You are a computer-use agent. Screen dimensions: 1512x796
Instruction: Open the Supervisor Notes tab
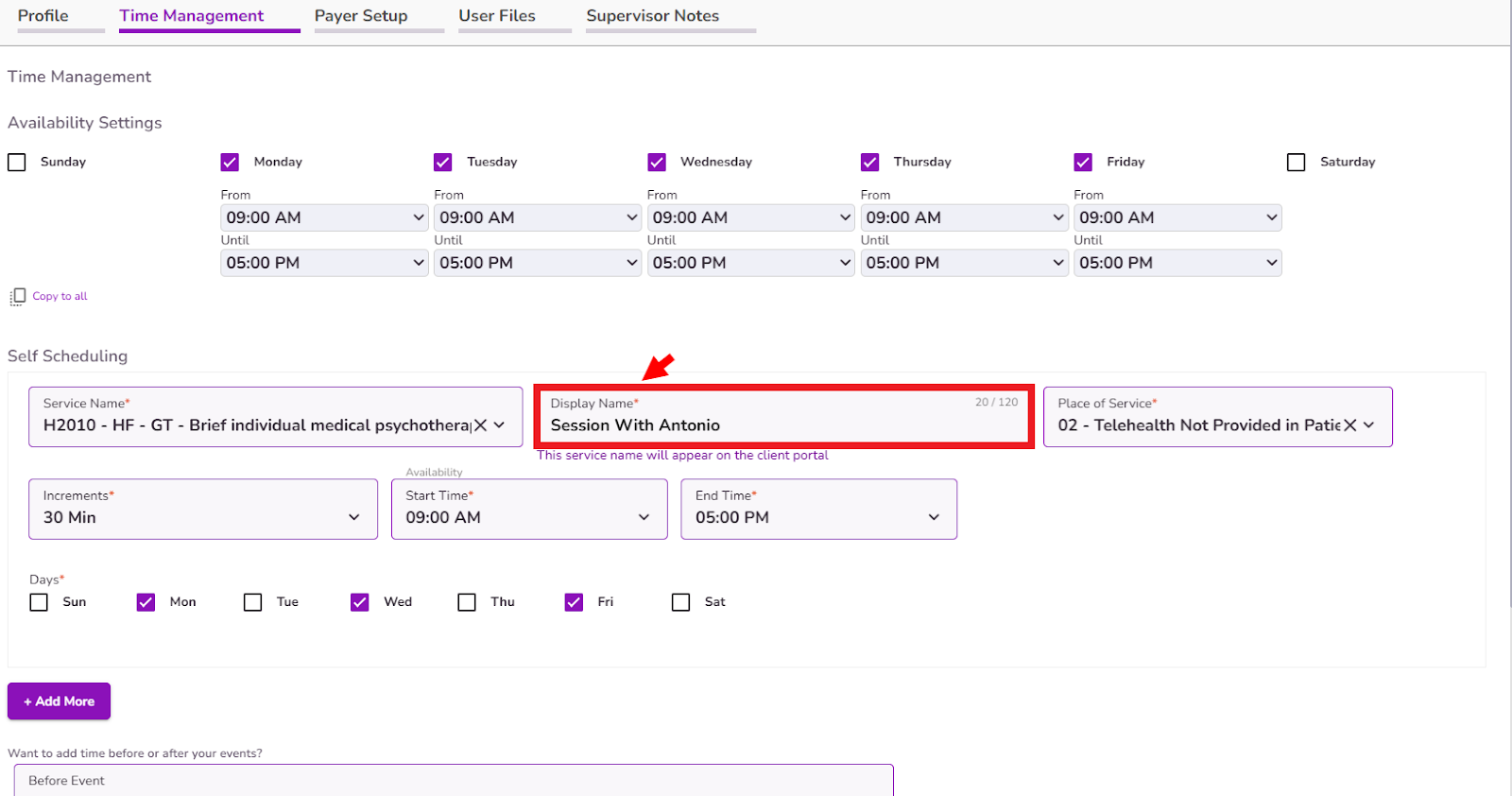(652, 16)
